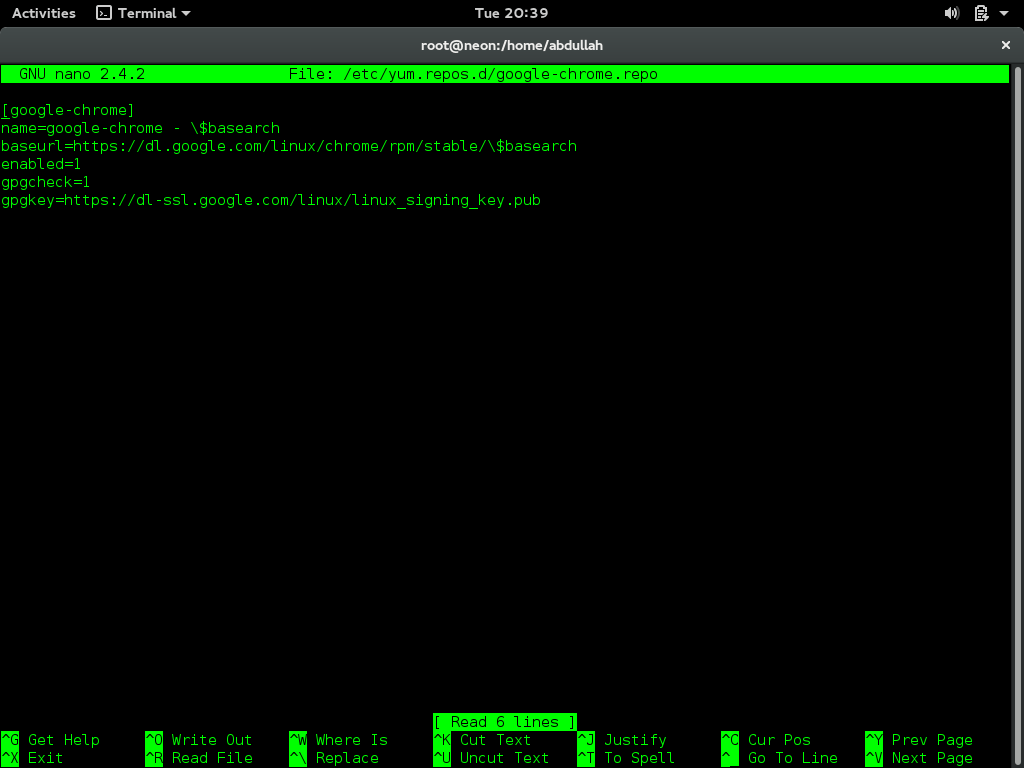Click the ^K Cut Text shortcut
Image resolution: width=1024 pixels, height=768 pixels.
coord(482,740)
